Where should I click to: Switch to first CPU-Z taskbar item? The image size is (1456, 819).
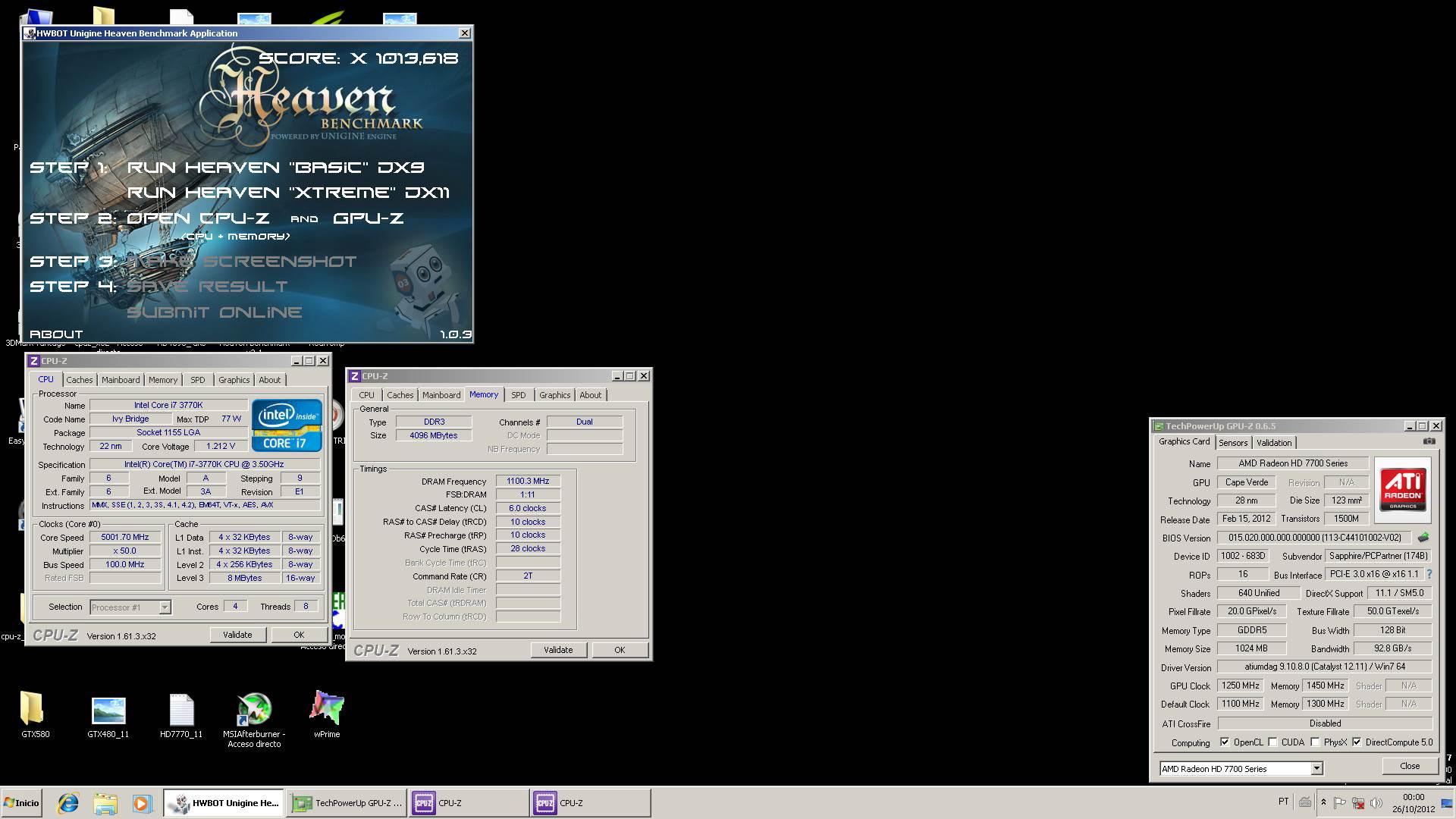click(x=469, y=803)
